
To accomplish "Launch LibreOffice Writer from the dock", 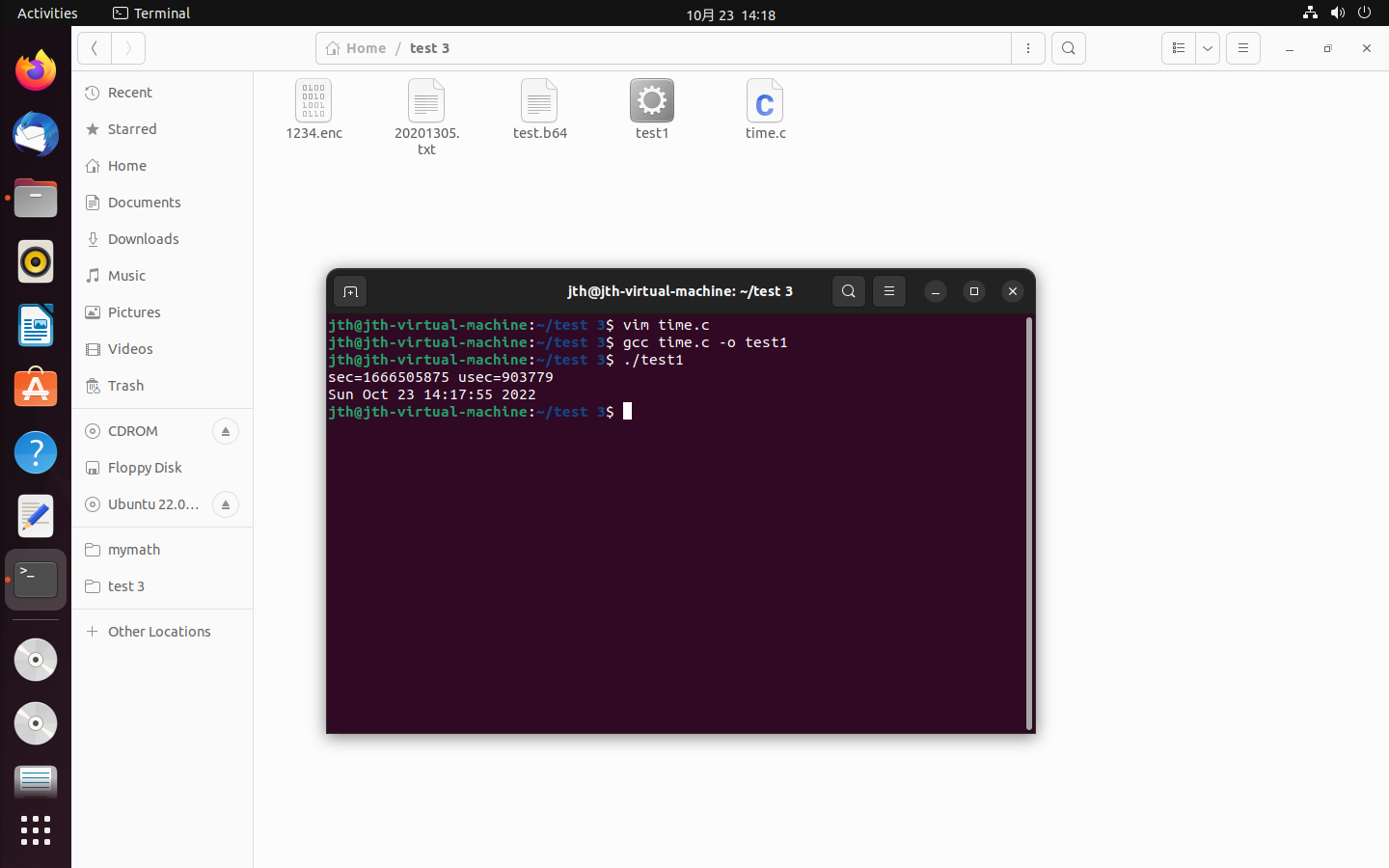I will pyautogui.click(x=36, y=325).
